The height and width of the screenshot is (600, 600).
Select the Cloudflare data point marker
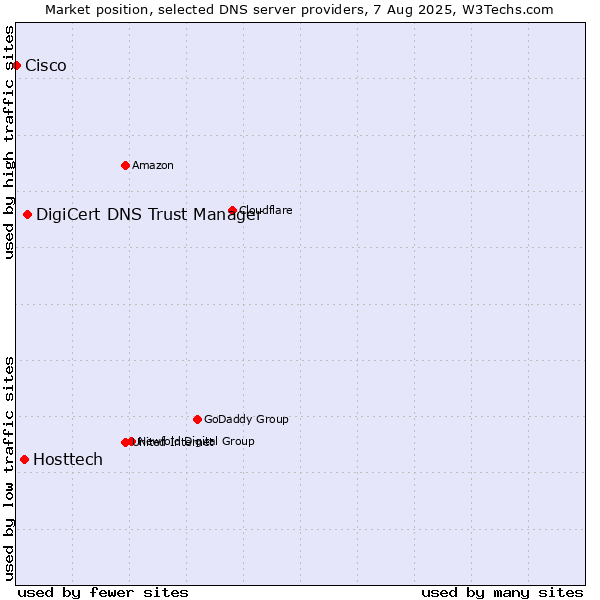[x=232, y=210]
